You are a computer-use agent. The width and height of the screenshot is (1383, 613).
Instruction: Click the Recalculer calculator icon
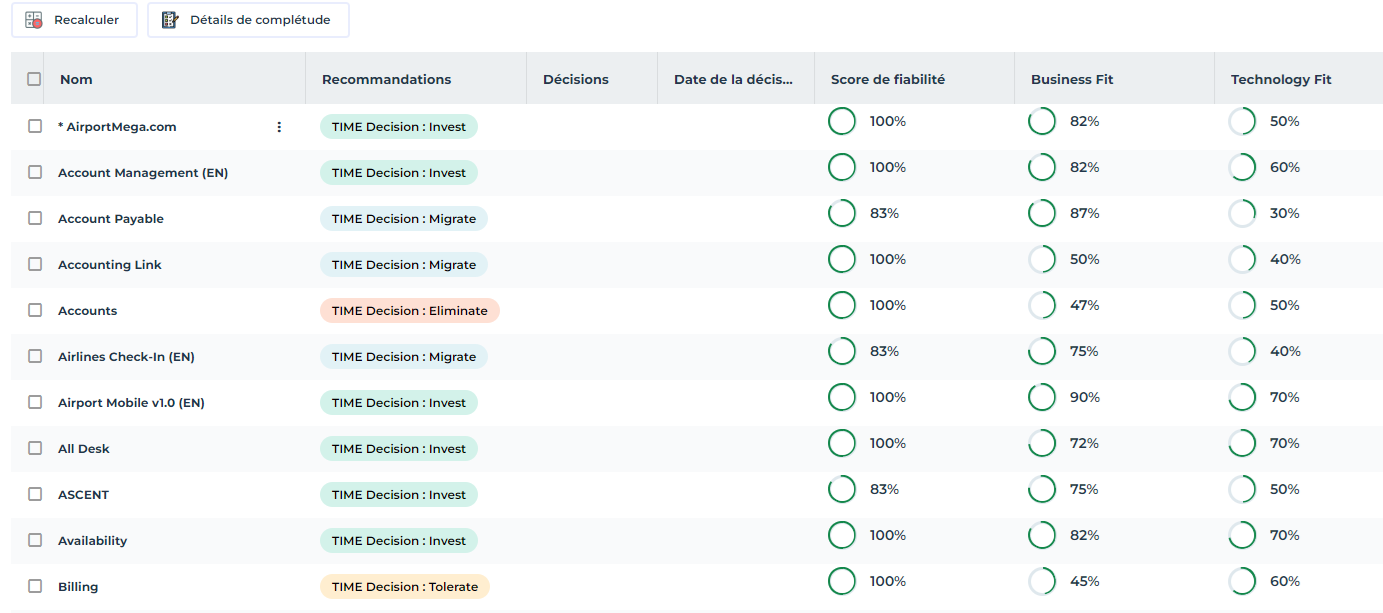[x=34, y=20]
